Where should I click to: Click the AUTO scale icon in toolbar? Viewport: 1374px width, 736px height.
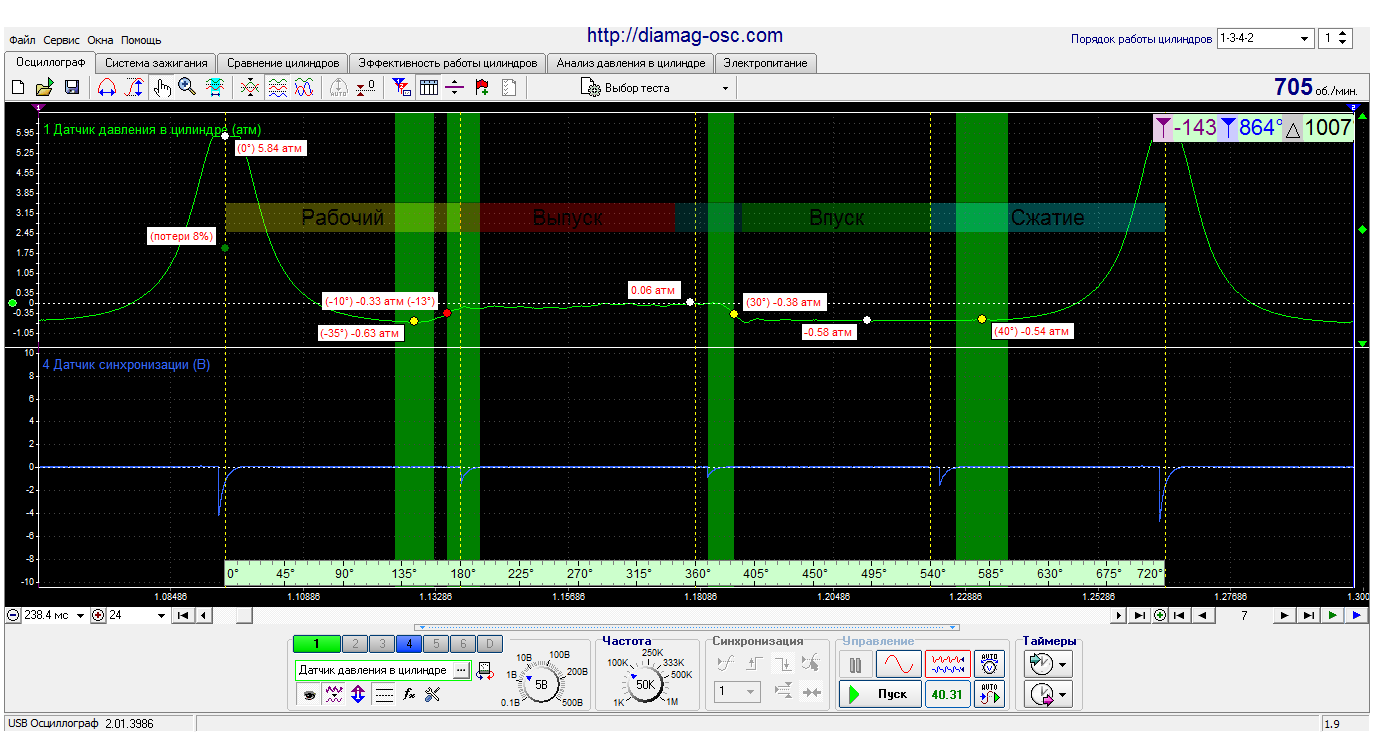coord(340,88)
